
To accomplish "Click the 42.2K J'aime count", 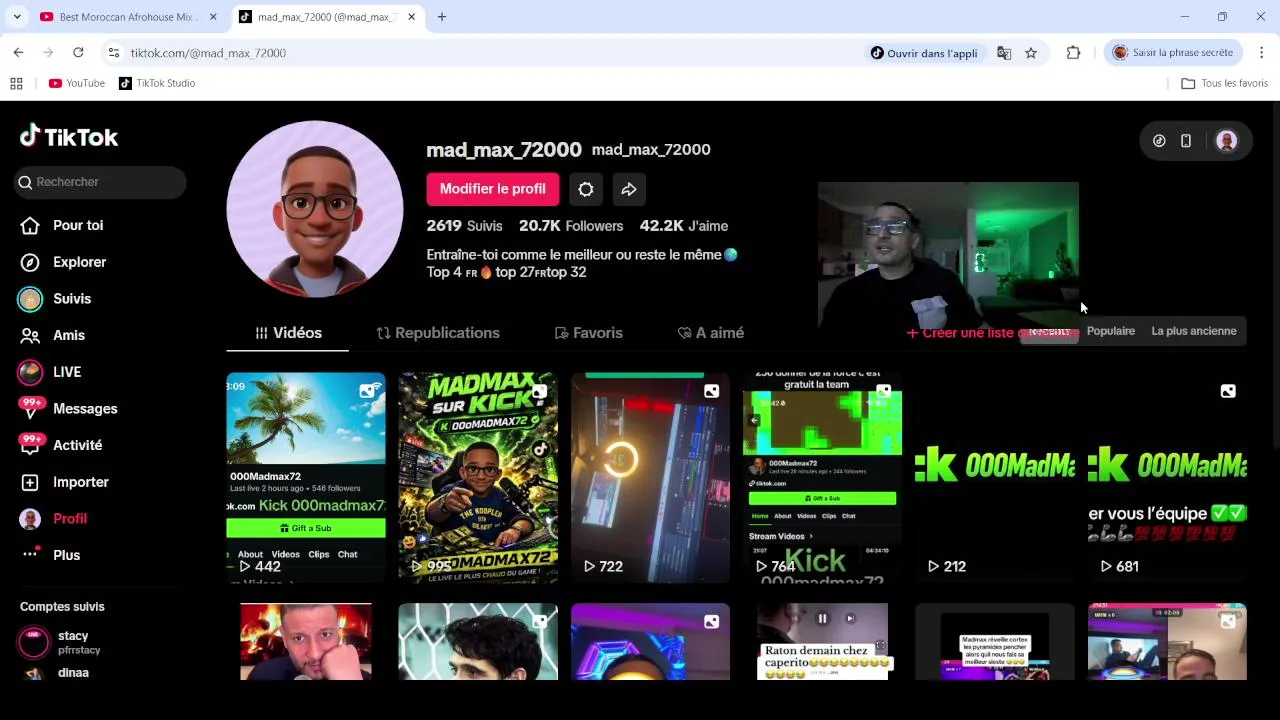I will tap(684, 226).
